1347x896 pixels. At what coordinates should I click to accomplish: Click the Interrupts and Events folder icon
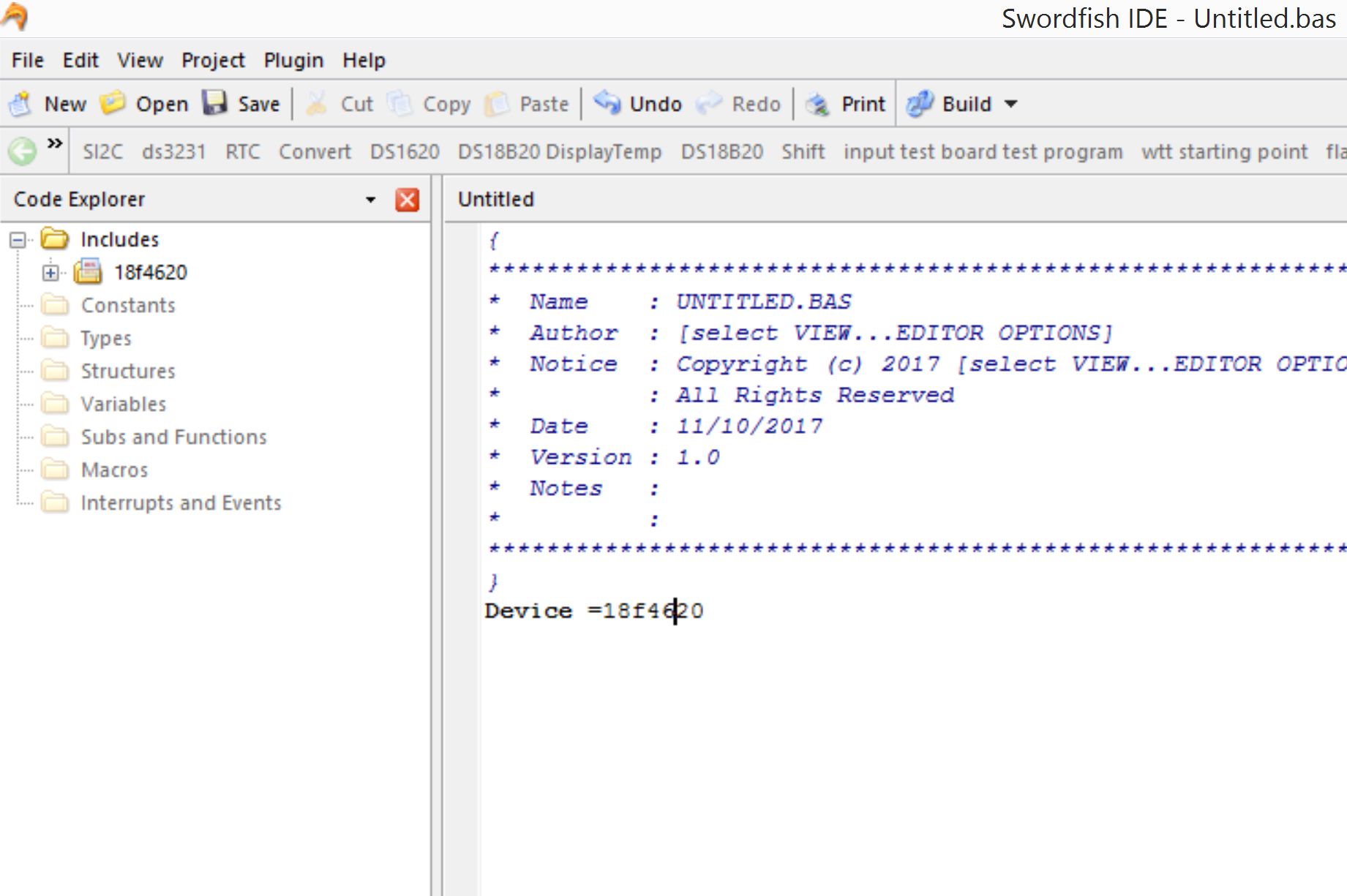point(55,502)
